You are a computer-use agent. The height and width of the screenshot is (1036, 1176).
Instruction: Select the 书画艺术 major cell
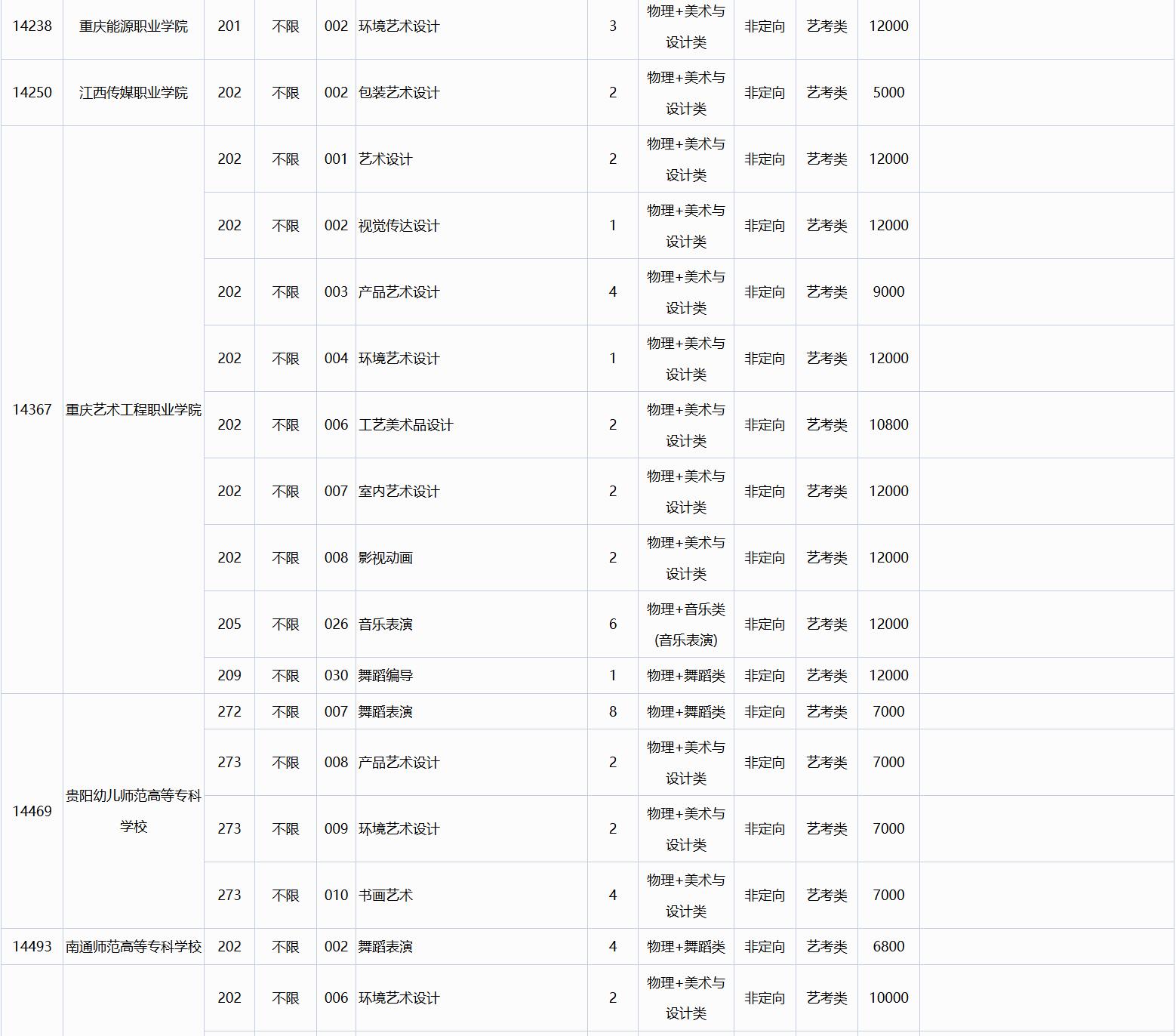click(385, 896)
